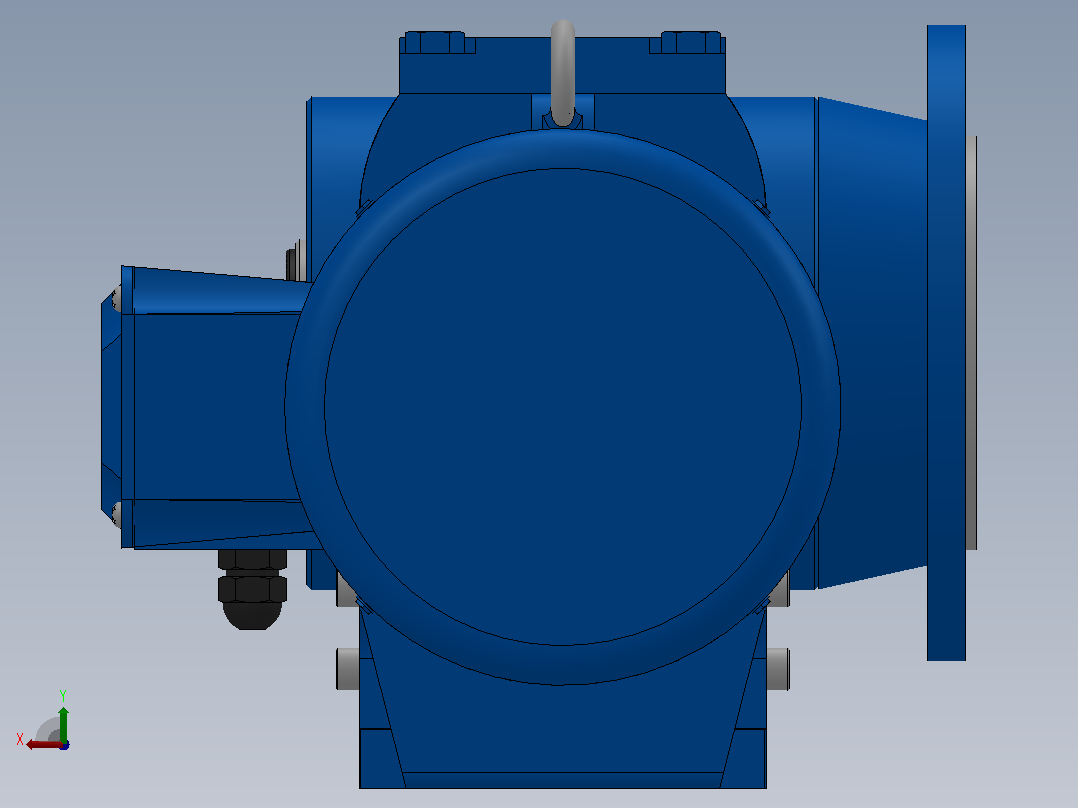Select the blue mounting flange plate at right
This screenshot has width=1078, height=808.
[x=946, y=343]
